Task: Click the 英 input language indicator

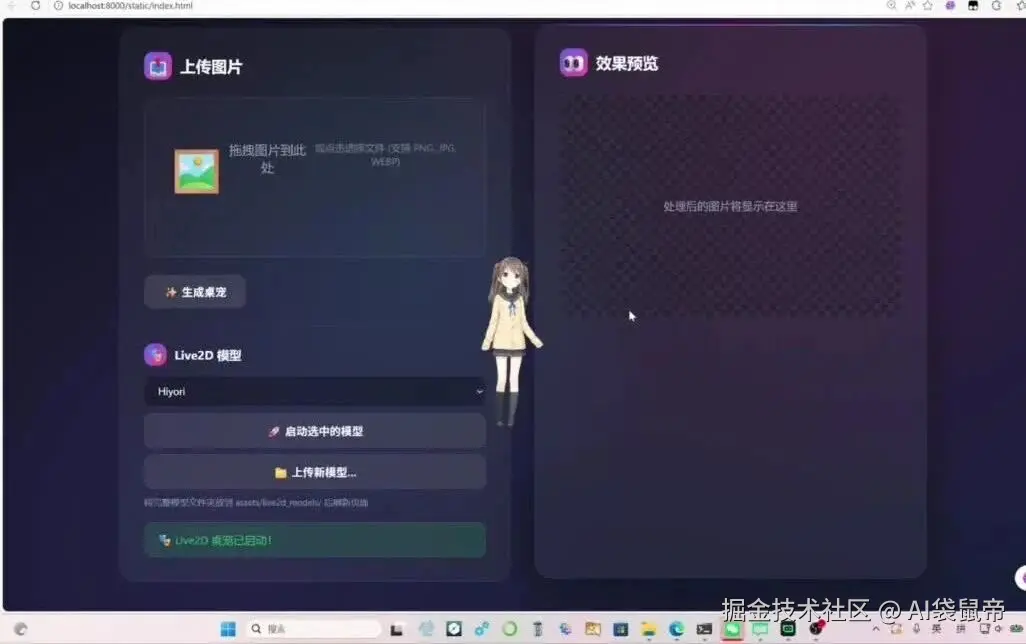Action: click(x=937, y=629)
